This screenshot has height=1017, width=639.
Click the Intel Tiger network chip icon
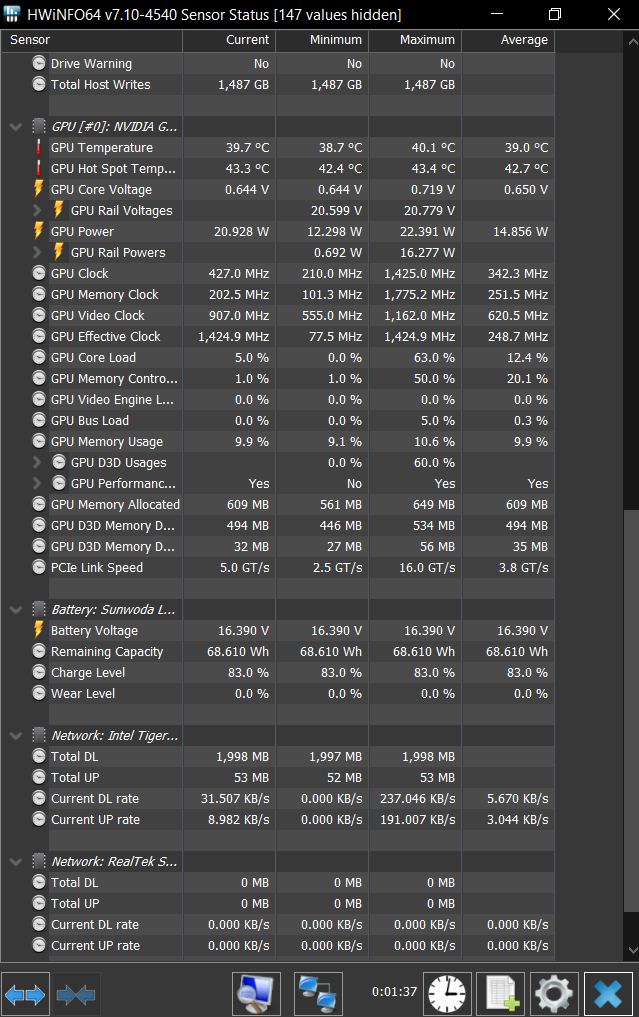click(x=39, y=735)
